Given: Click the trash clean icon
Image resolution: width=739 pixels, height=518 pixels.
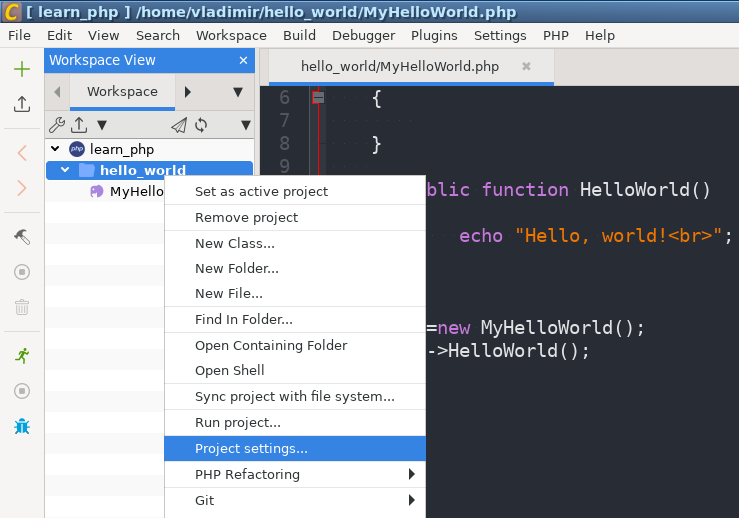Looking at the screenshot, I should (x=22, y=307).
